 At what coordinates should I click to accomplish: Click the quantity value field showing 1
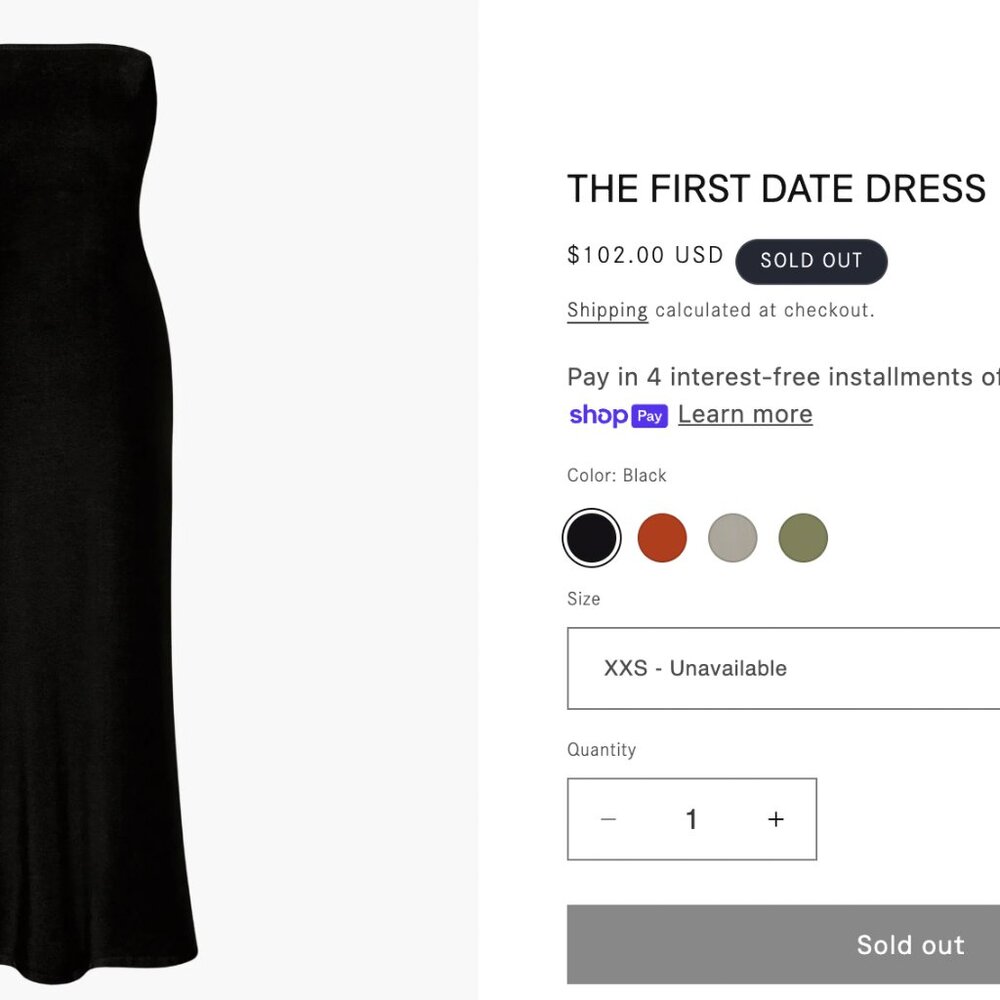click(691, 819)
